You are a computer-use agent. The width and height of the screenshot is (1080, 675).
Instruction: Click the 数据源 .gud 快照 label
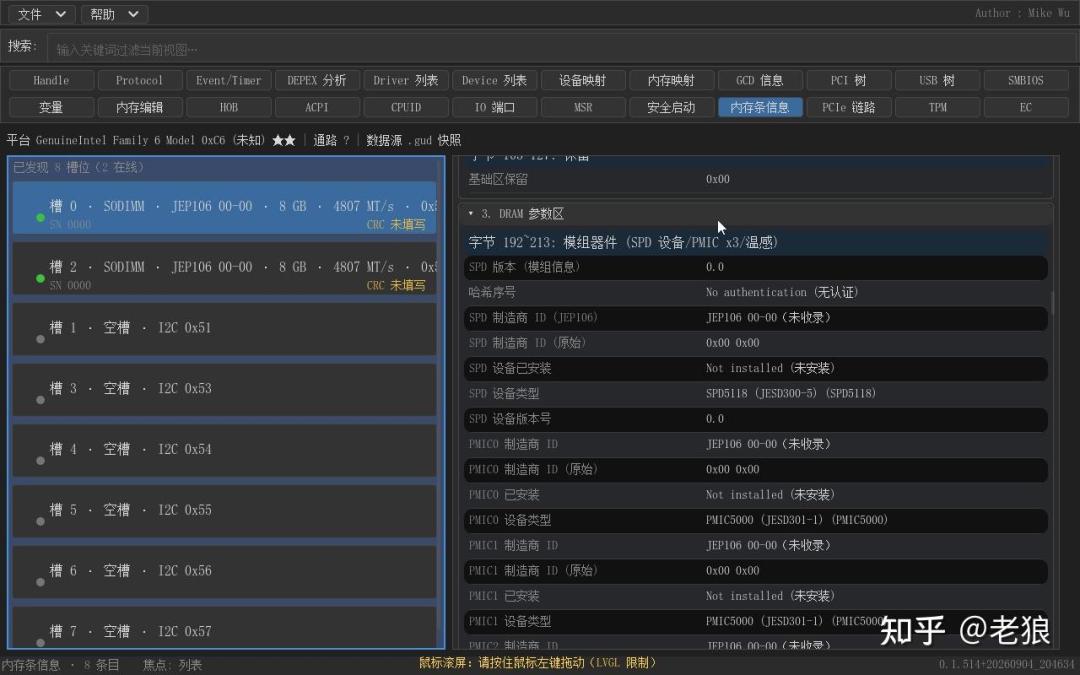click(413, 141)
